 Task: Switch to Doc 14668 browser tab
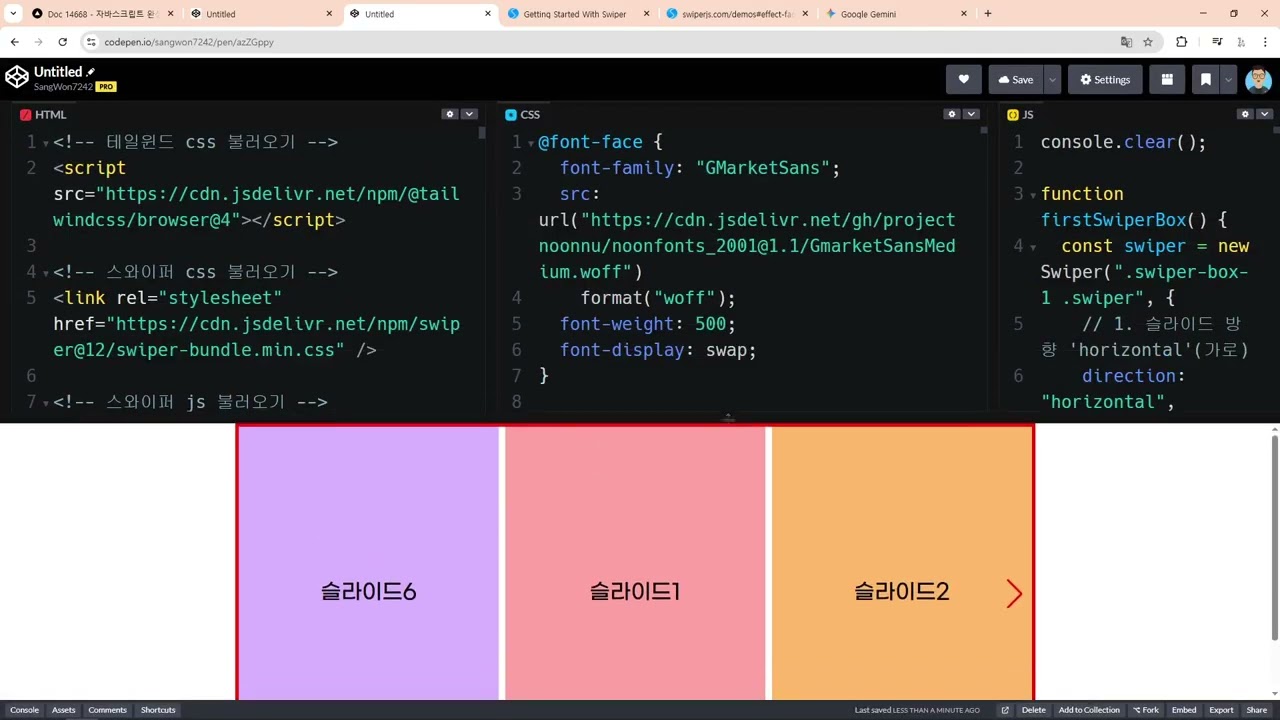(x=102, y=14)
